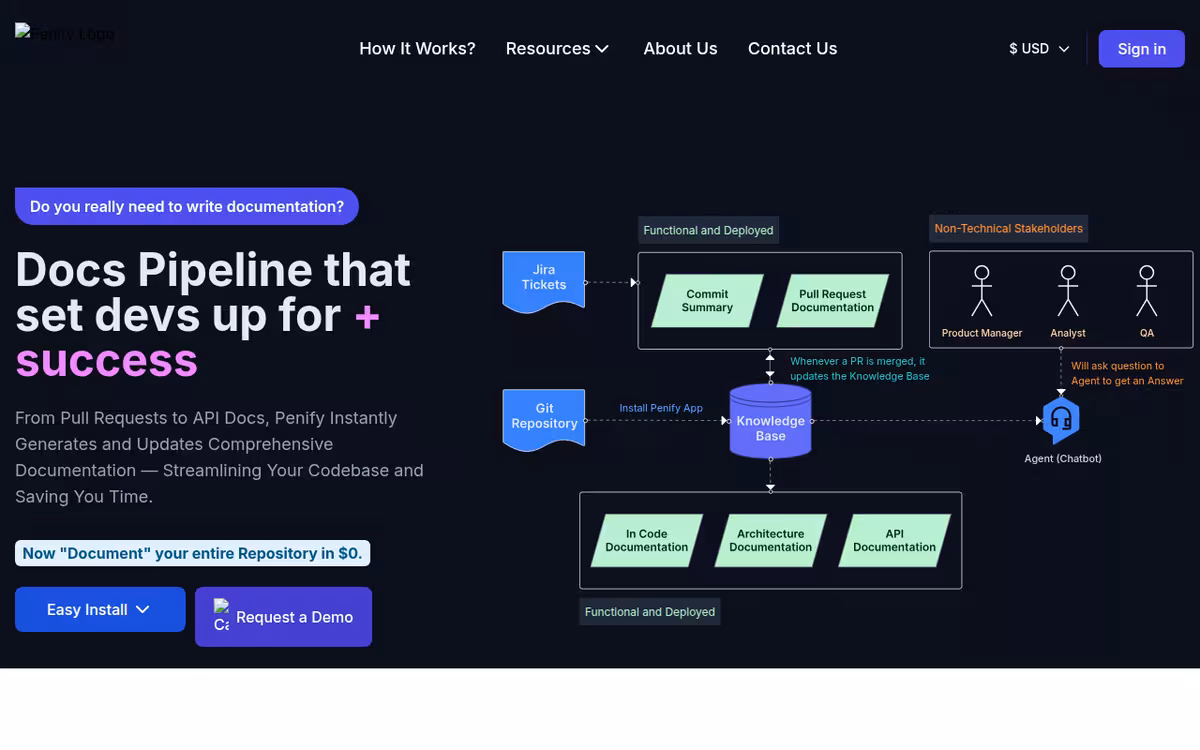Open the $ USD currency dropdown
The height and width of the screenshot is (750, 1200).
tap(1039, 48)
